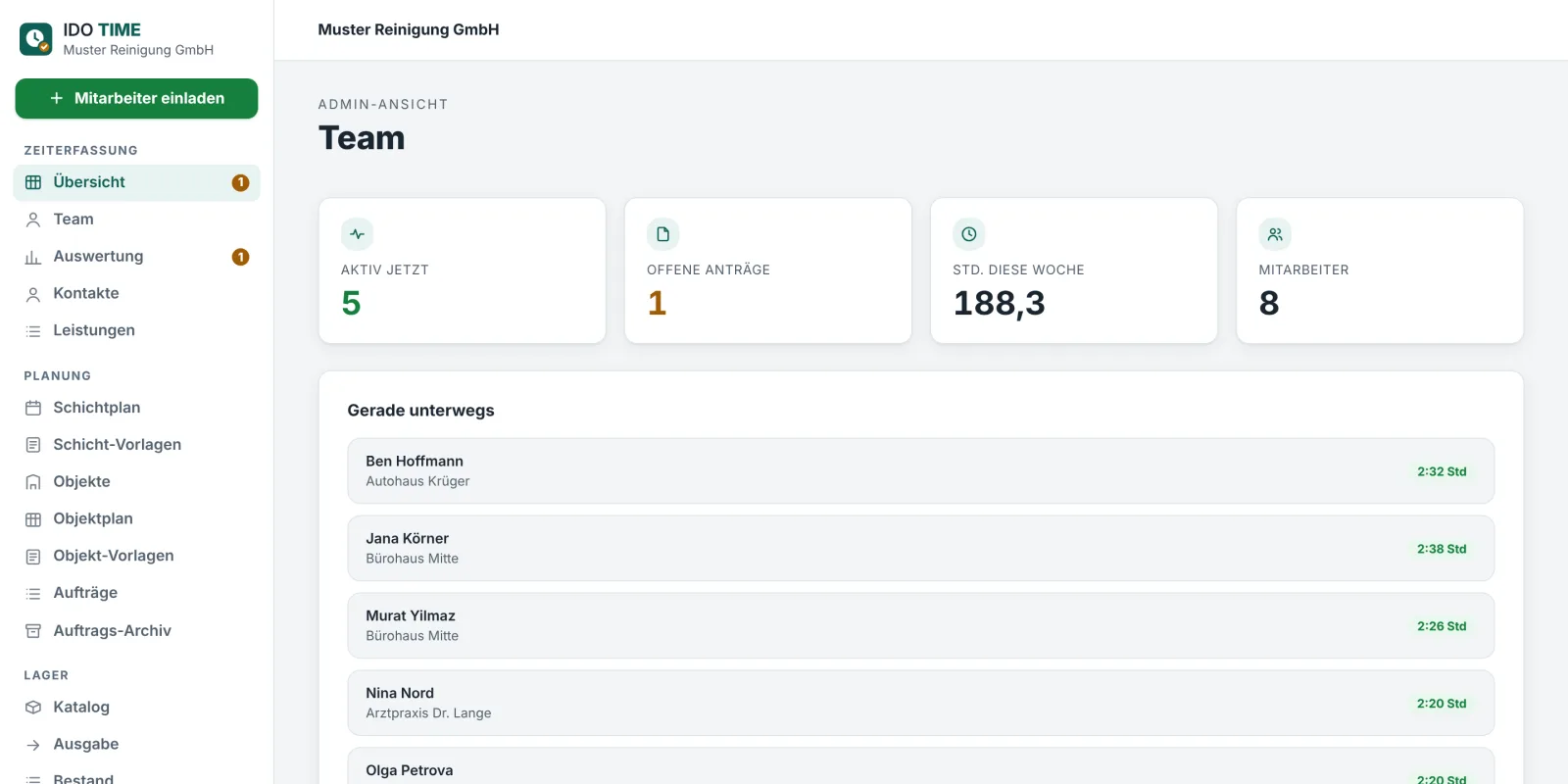Viewport: 1568px width, 784px height.
Task: Click the notification badge next to Auswertung
Action: [x=240, y=257]
